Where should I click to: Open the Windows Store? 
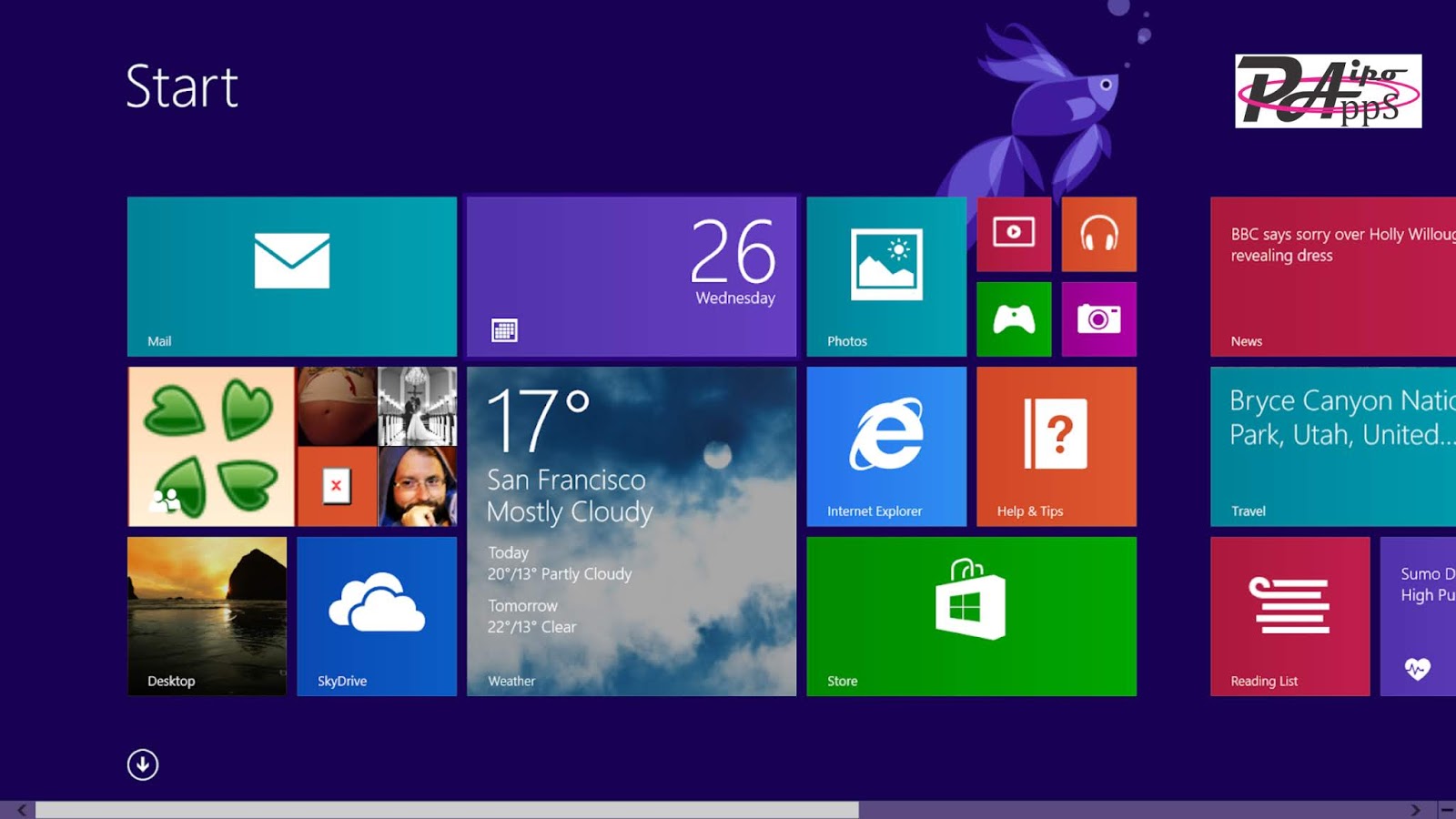(970, 616)
